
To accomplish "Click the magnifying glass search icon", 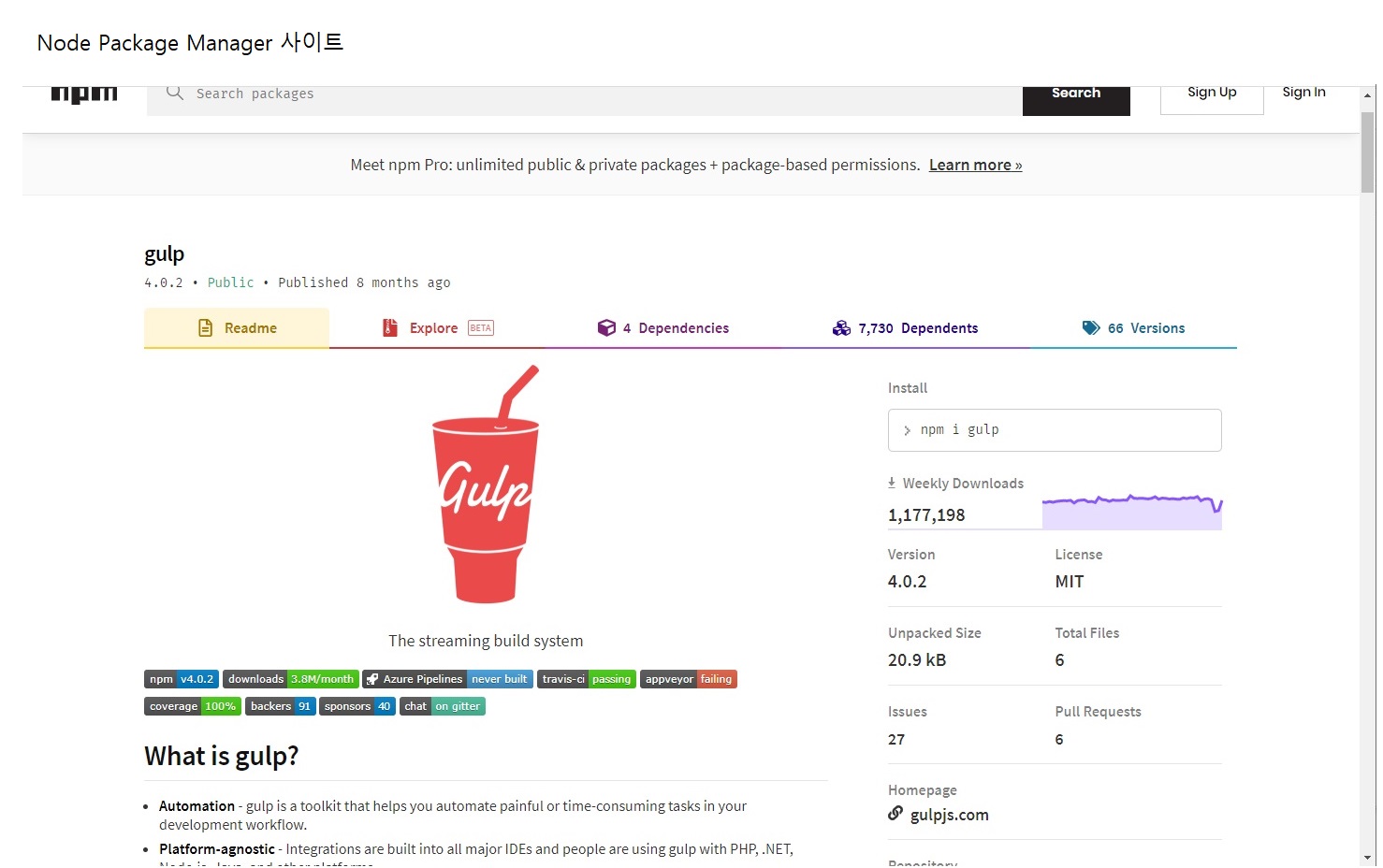I will point(174,93).
